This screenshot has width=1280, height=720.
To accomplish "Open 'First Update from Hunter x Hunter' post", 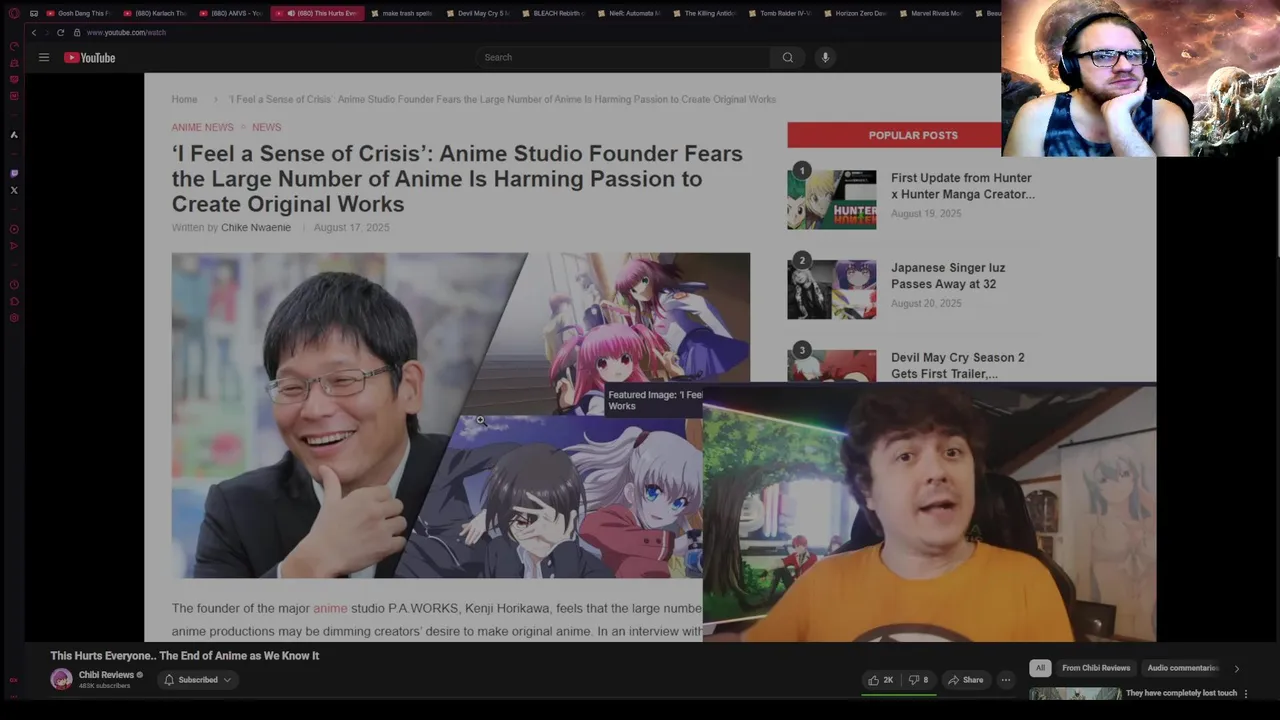I will click(963, 186).
